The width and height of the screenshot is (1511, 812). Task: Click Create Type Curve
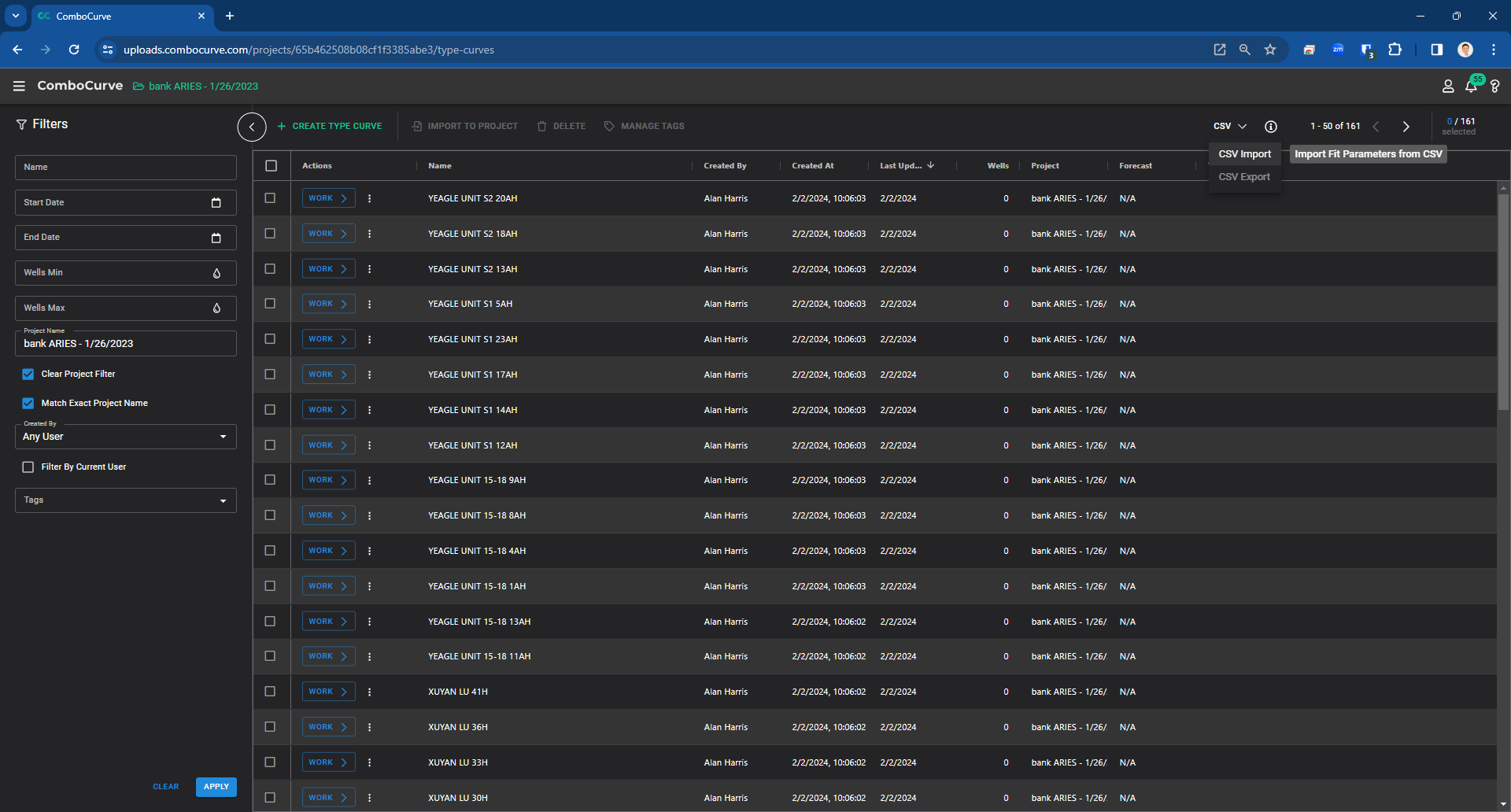point(329,126)
